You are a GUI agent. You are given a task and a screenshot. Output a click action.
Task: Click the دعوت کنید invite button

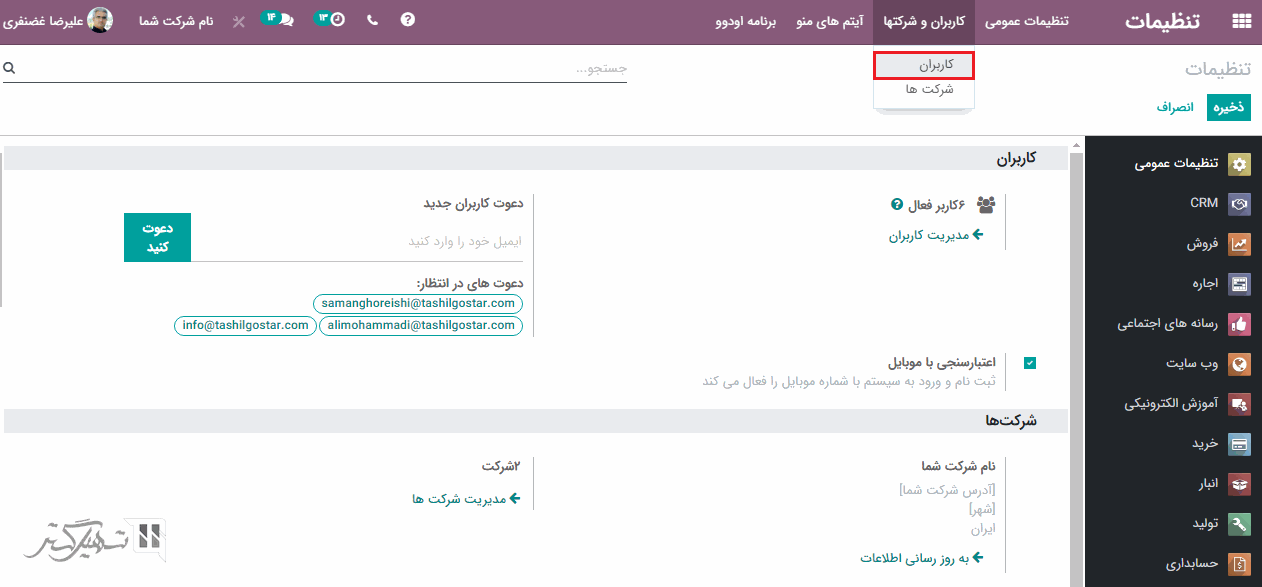(x=157, y=237)
